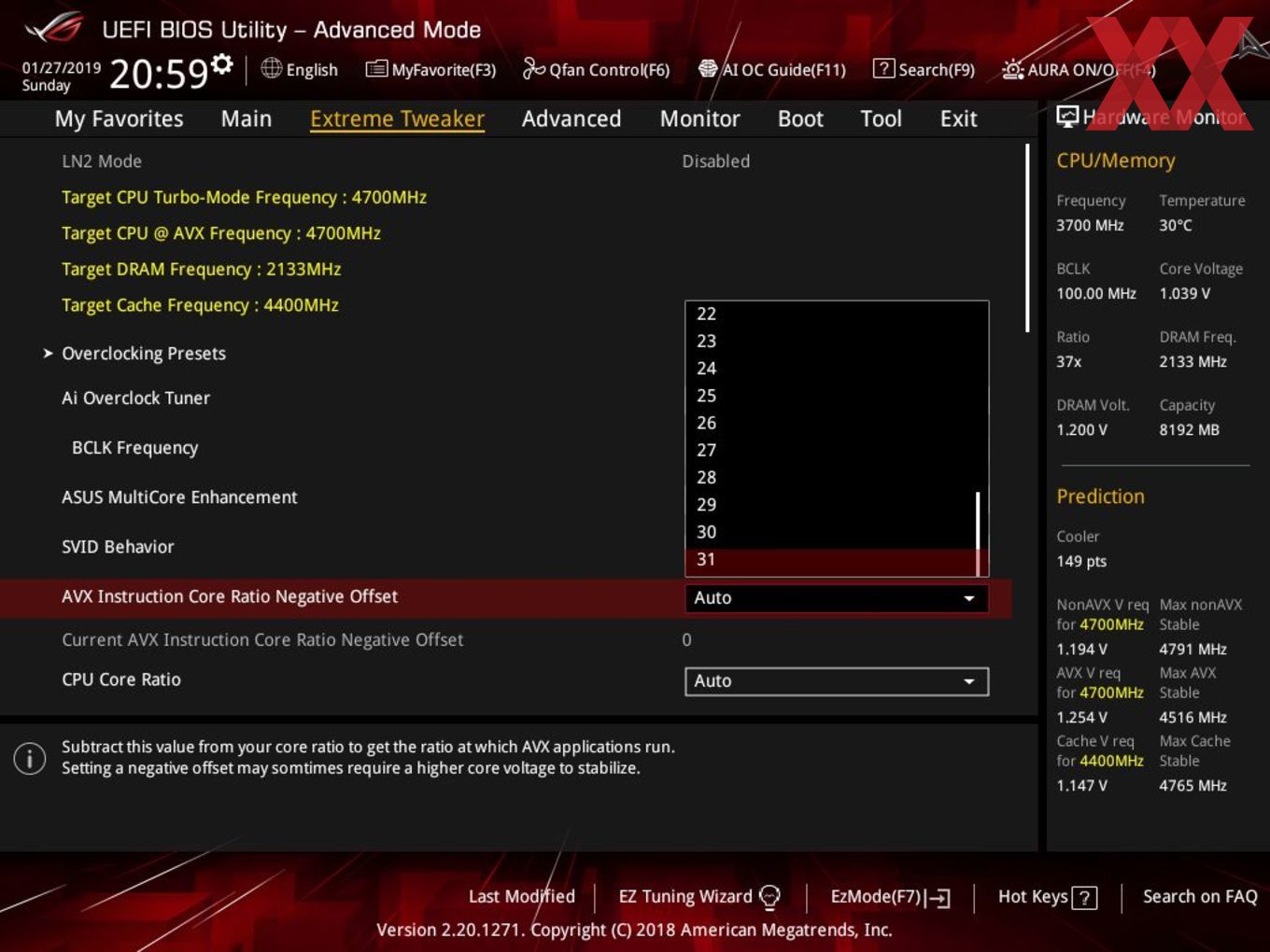The height and width of the screenshot is (952, 1270).
Task: Select the CPU Core Ratio label
Action: pos(121,680)
